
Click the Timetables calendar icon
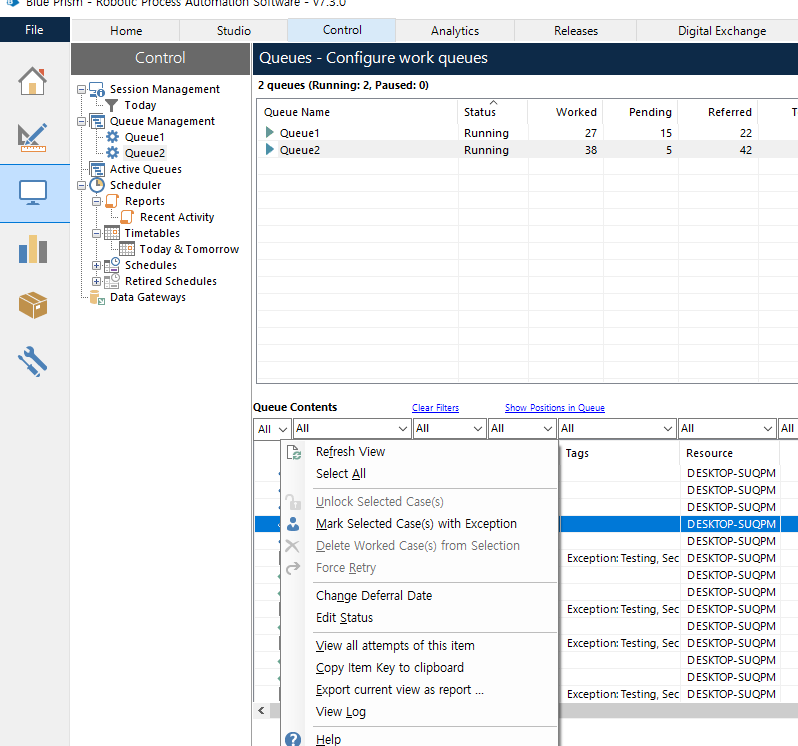112,233
